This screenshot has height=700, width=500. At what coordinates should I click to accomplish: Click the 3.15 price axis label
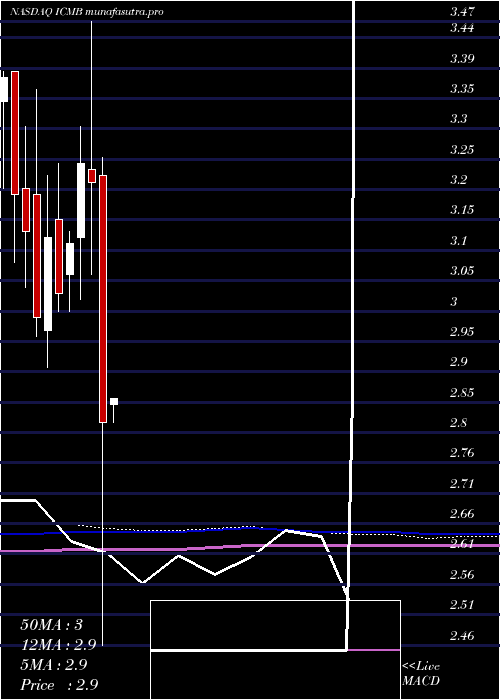(462, 210)
